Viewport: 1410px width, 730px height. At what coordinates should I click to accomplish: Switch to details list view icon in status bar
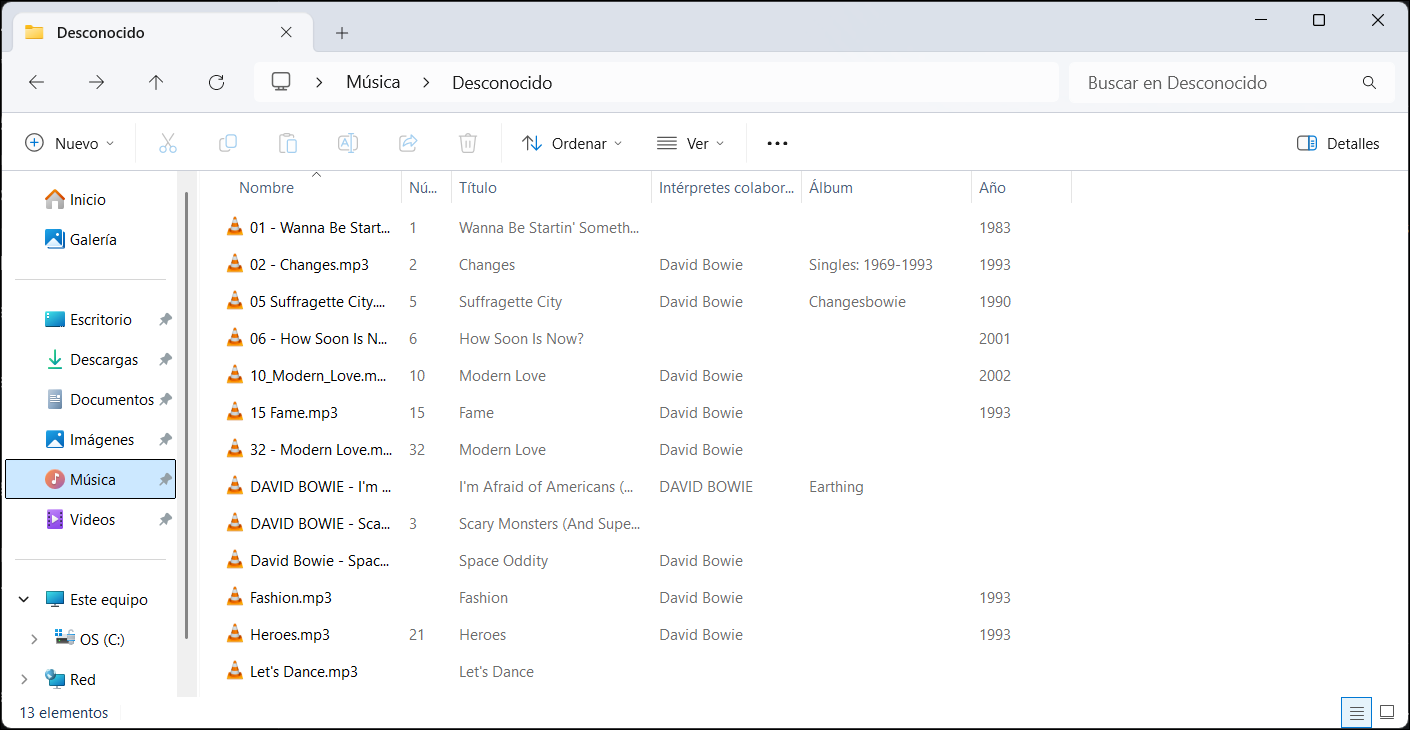pos(1356,713)
